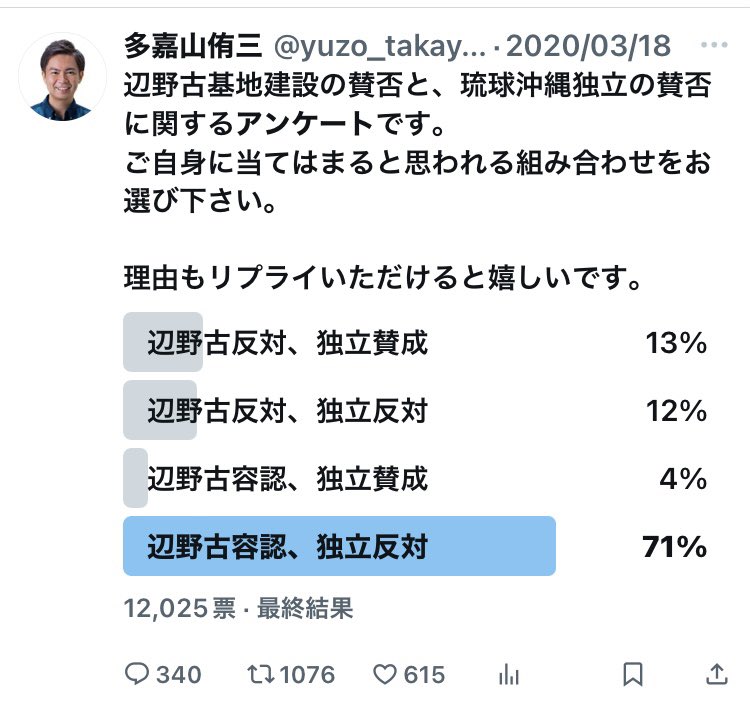Screen dimensions: 750x709
Task: Like the tweet with heart icon
Action: point(385,674)
